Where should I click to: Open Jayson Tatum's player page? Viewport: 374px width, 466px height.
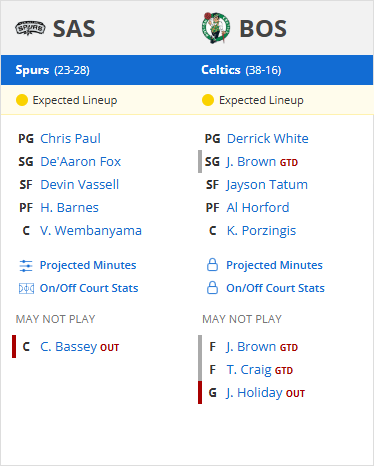[267, 185]
